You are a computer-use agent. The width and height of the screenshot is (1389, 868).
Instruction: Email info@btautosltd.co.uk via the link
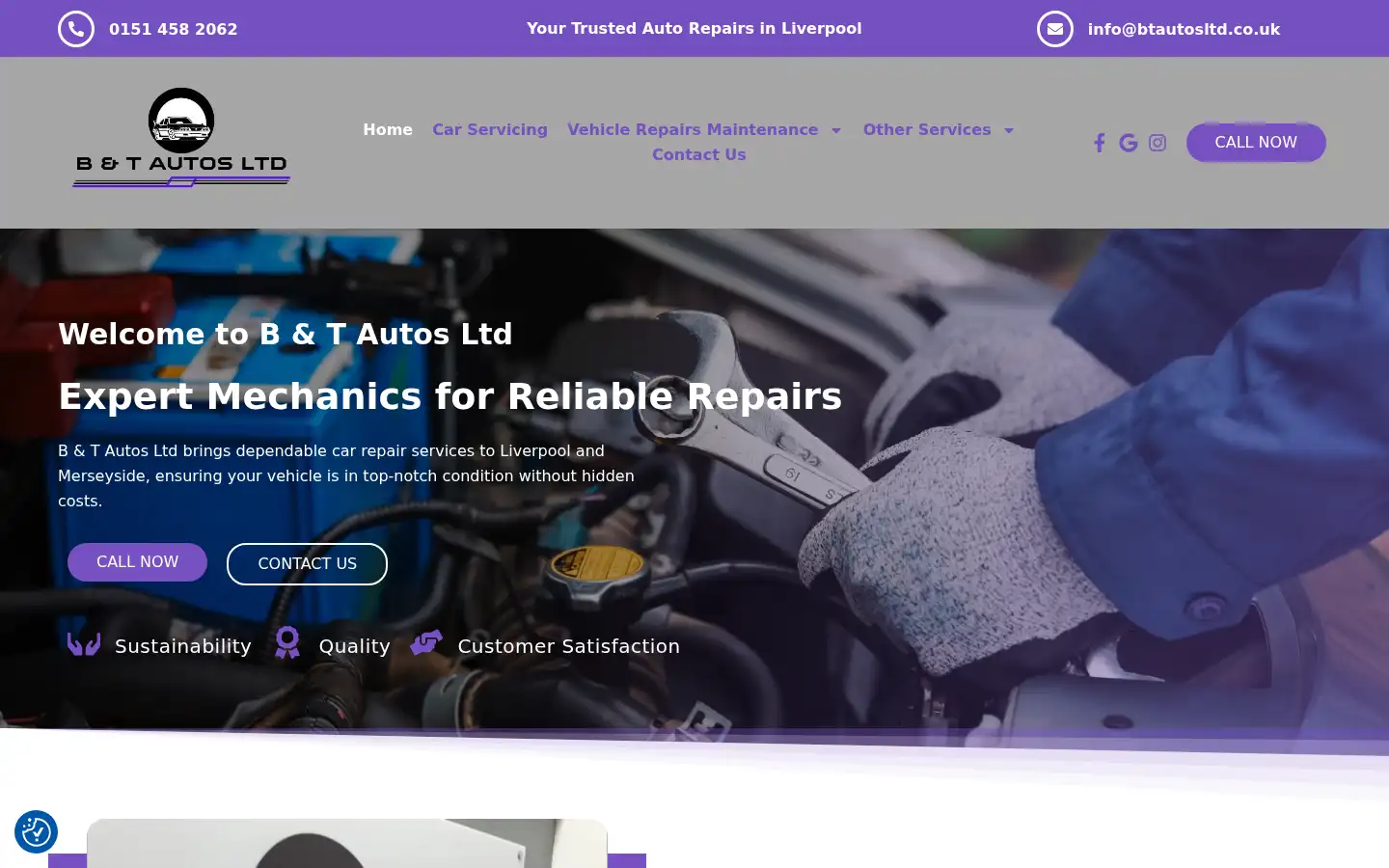(1184, 29)
